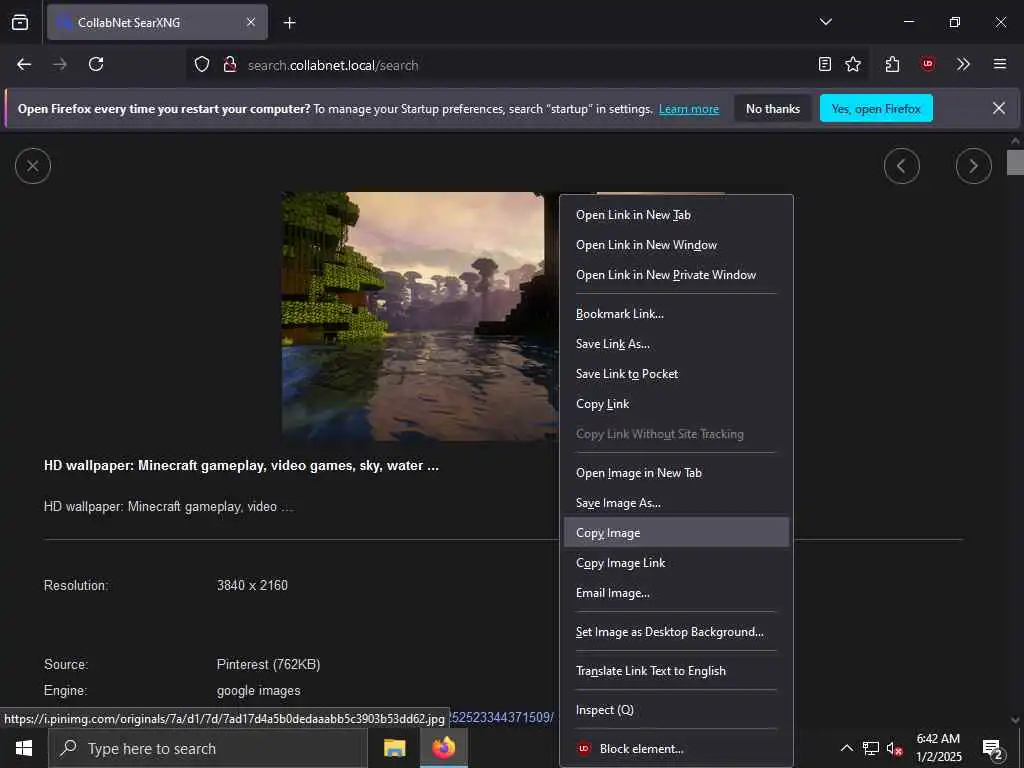Click the Firefox taskbar icon
This screenshot has width=1024, height=768.
pyautogui.click(x=443, y=748)
